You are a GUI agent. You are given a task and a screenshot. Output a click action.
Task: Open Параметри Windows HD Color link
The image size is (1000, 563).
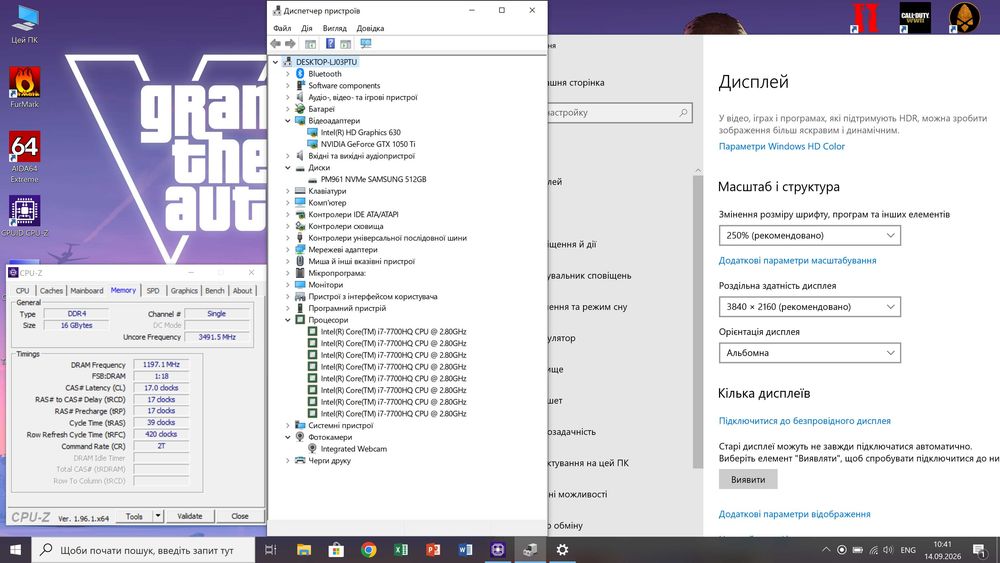tap(781, 147)
